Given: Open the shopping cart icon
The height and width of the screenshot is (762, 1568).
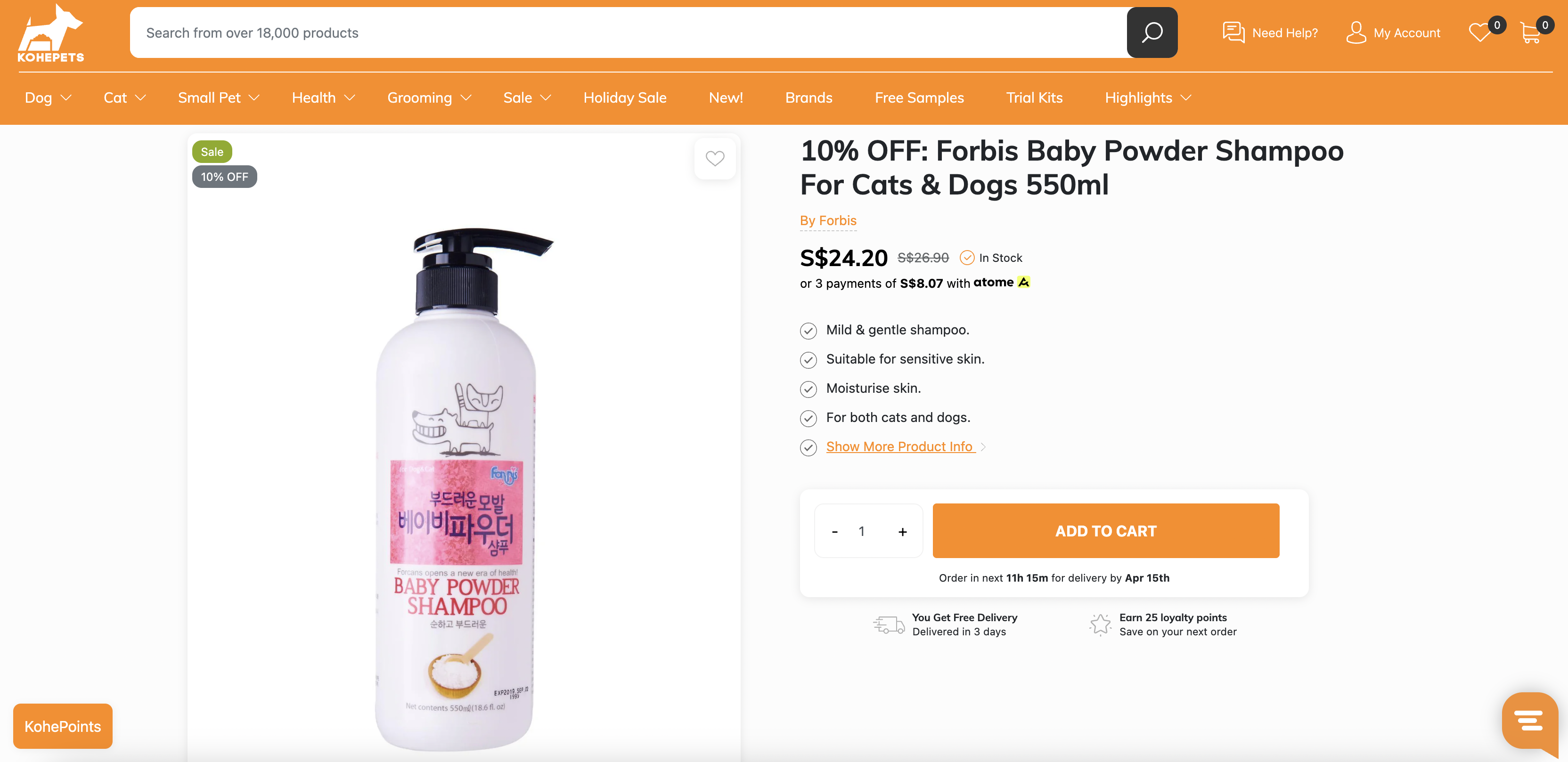Looking at the screenshot, I should tap(1530, 33).
